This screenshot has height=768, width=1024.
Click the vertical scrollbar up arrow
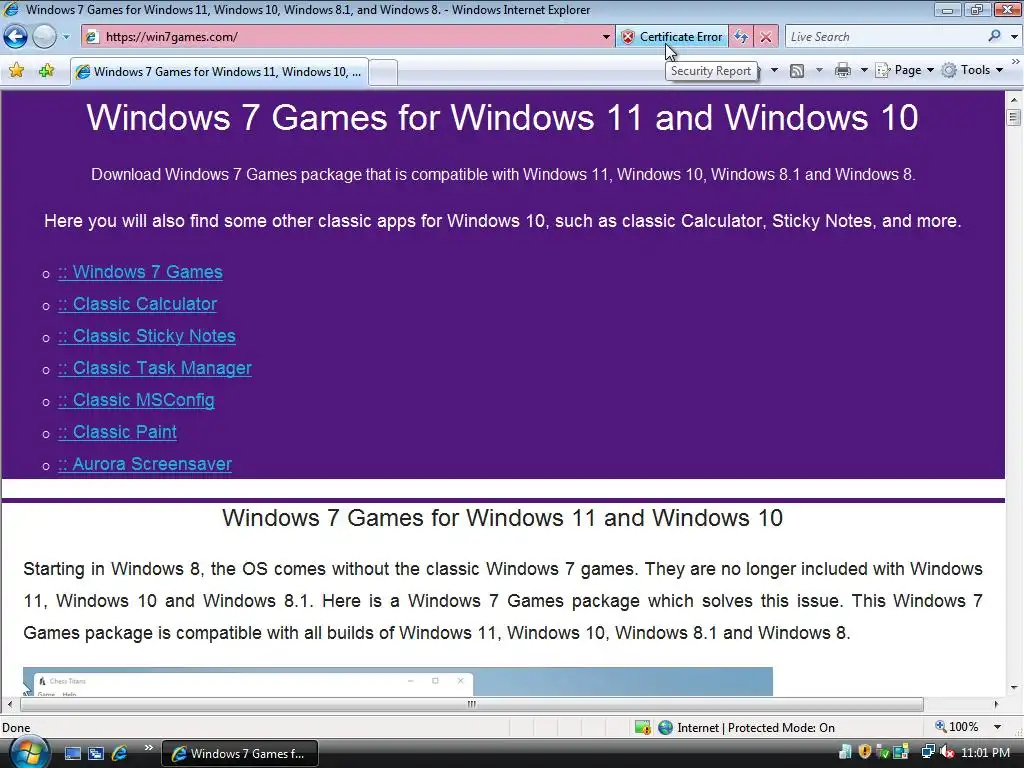[1014, 100]
